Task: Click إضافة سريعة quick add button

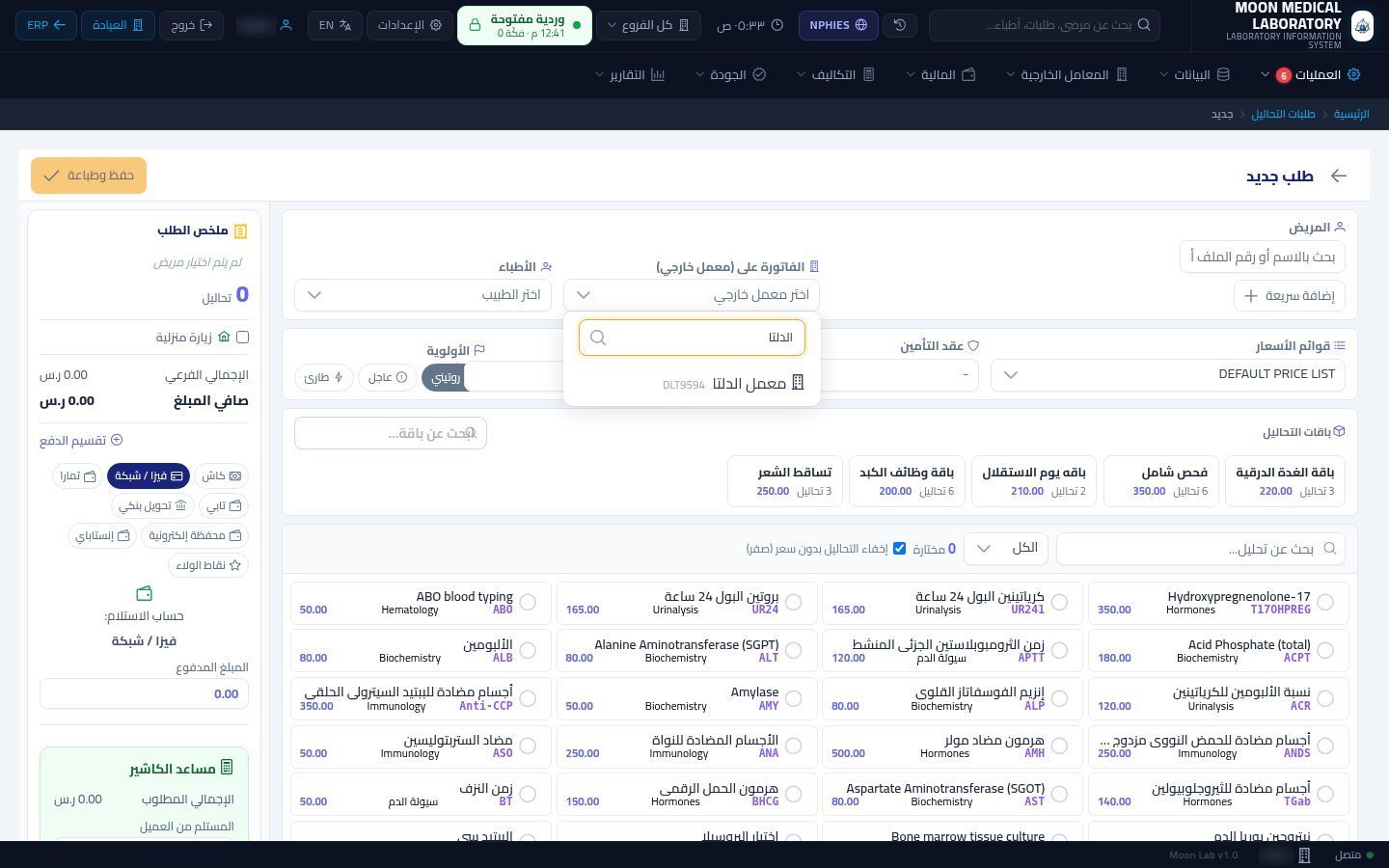Action: click(x=1290, y=296)
